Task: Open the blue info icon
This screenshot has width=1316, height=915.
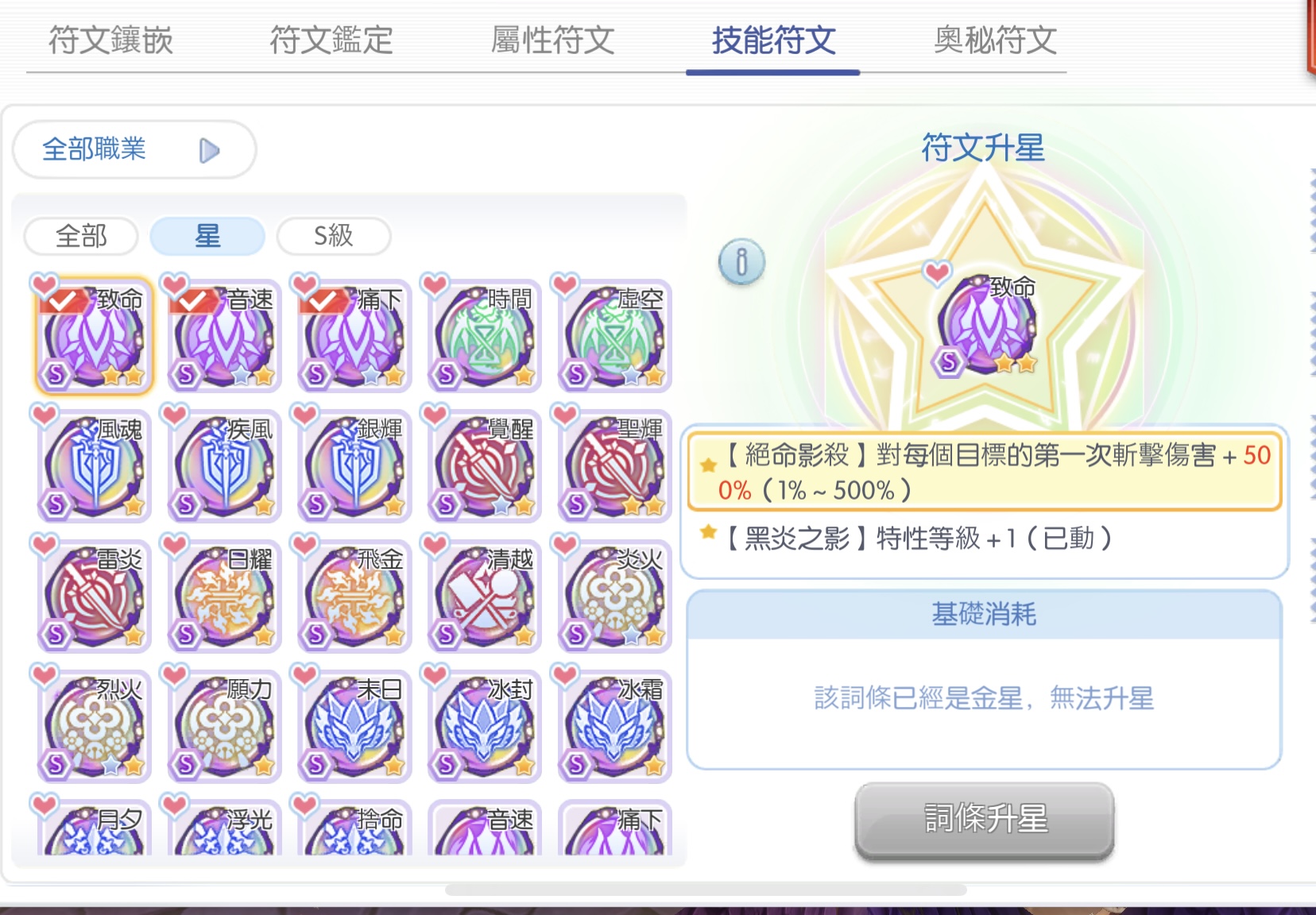Action: [x=741, y=261]
